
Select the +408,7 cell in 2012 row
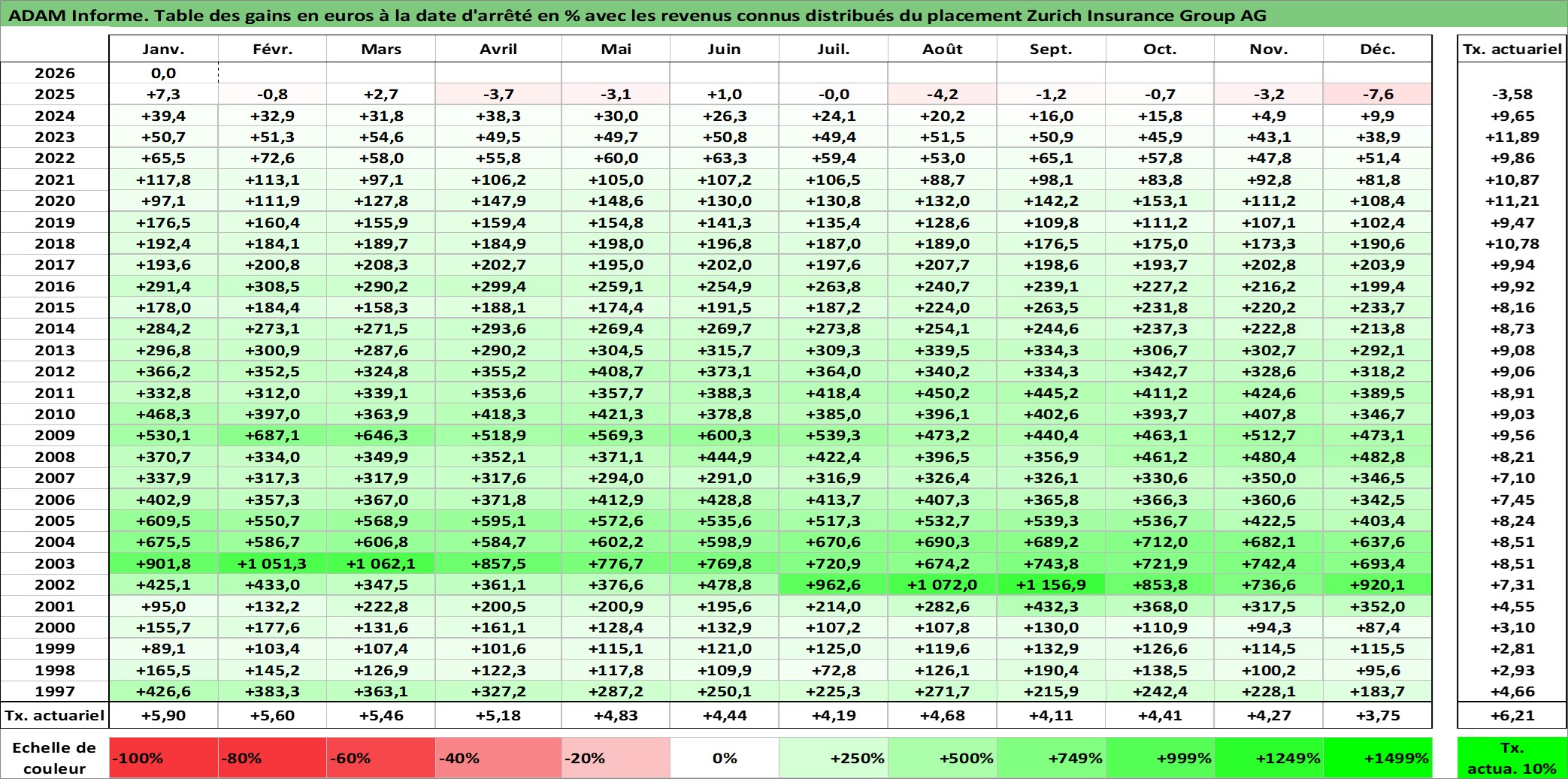tap(616, 371)
